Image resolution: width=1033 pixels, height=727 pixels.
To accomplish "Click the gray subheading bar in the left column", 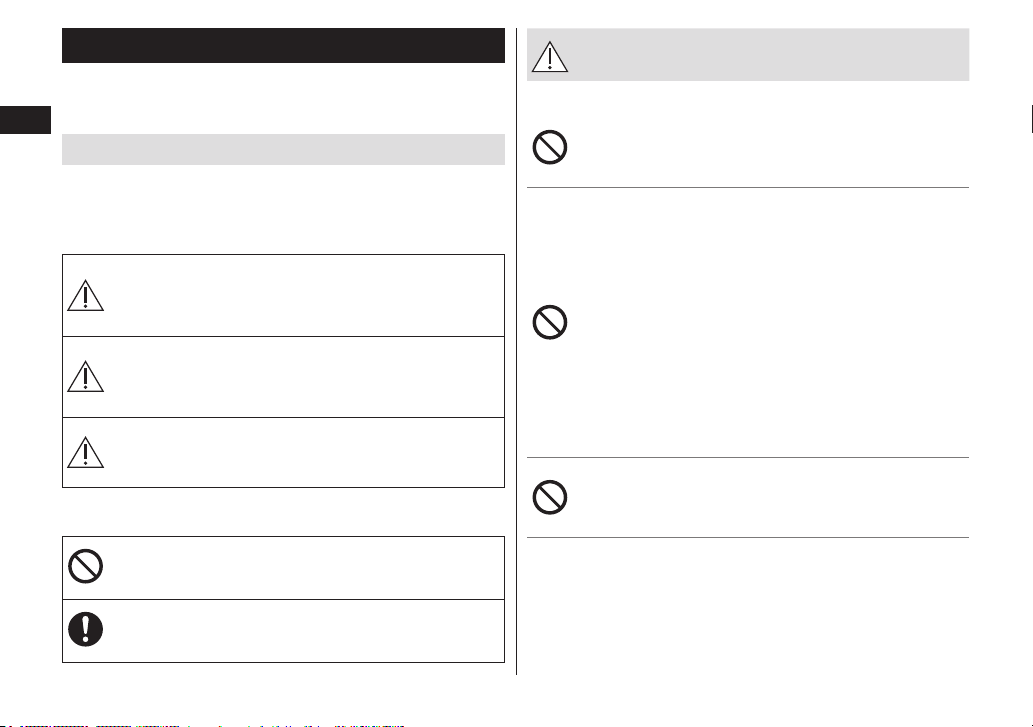I will click(x=283, y=149).
